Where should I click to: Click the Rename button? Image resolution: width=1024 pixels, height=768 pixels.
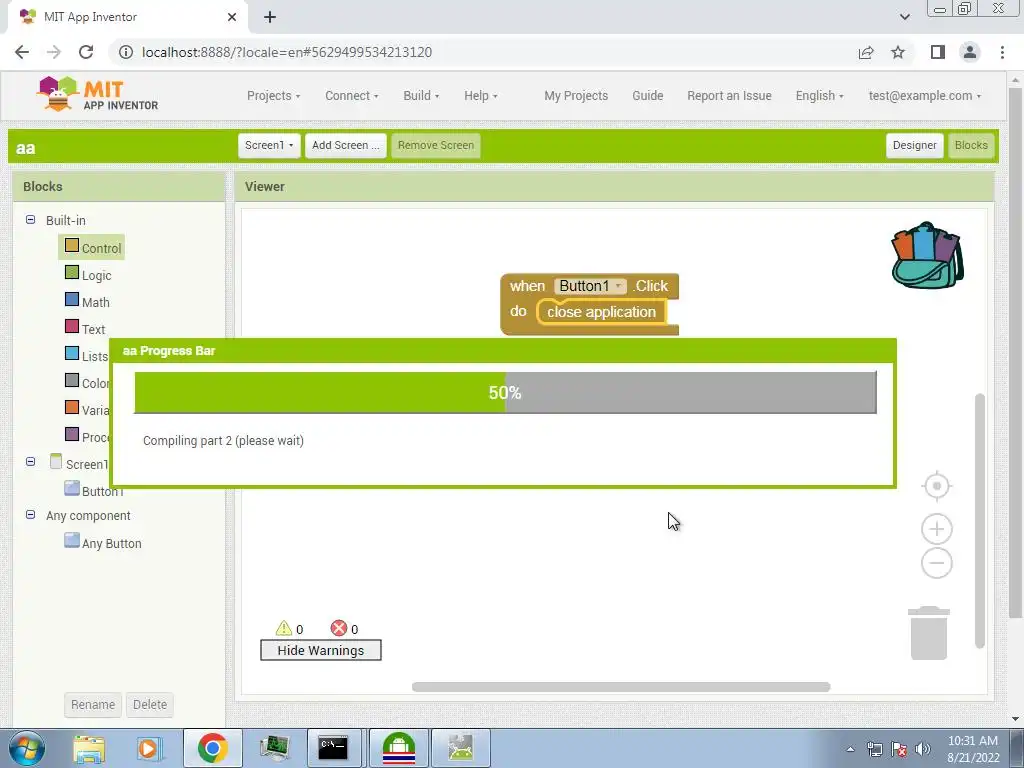point(93,704)
